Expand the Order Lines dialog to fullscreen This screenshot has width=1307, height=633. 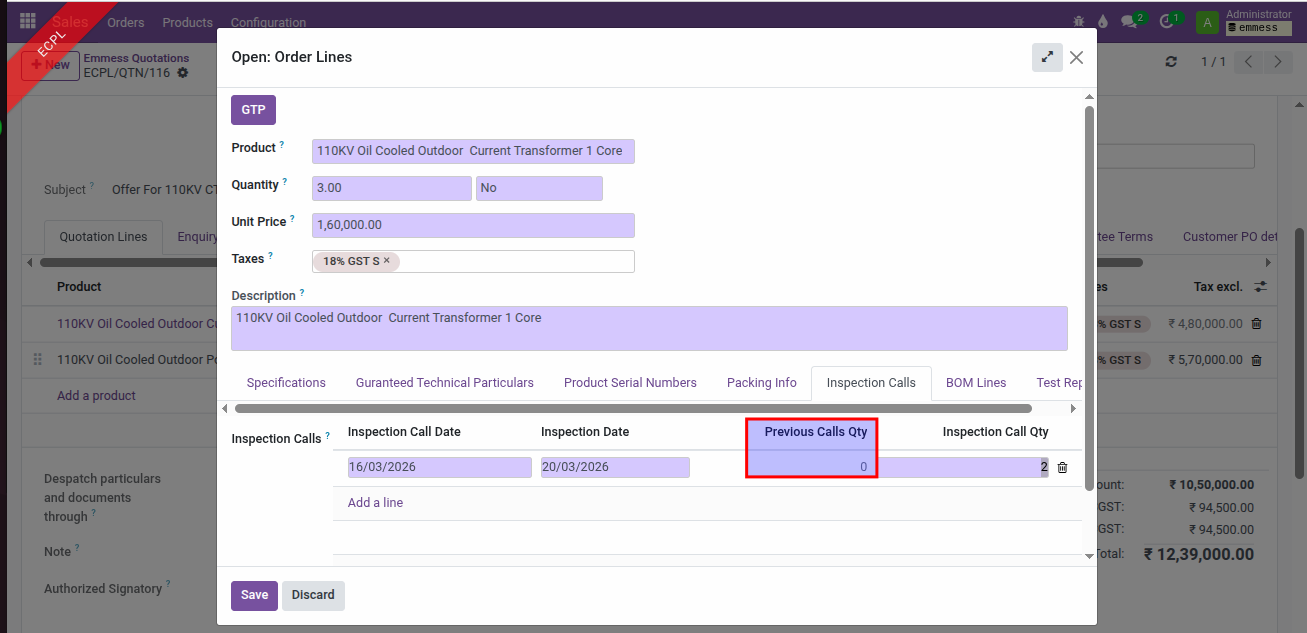(1046, 57)
